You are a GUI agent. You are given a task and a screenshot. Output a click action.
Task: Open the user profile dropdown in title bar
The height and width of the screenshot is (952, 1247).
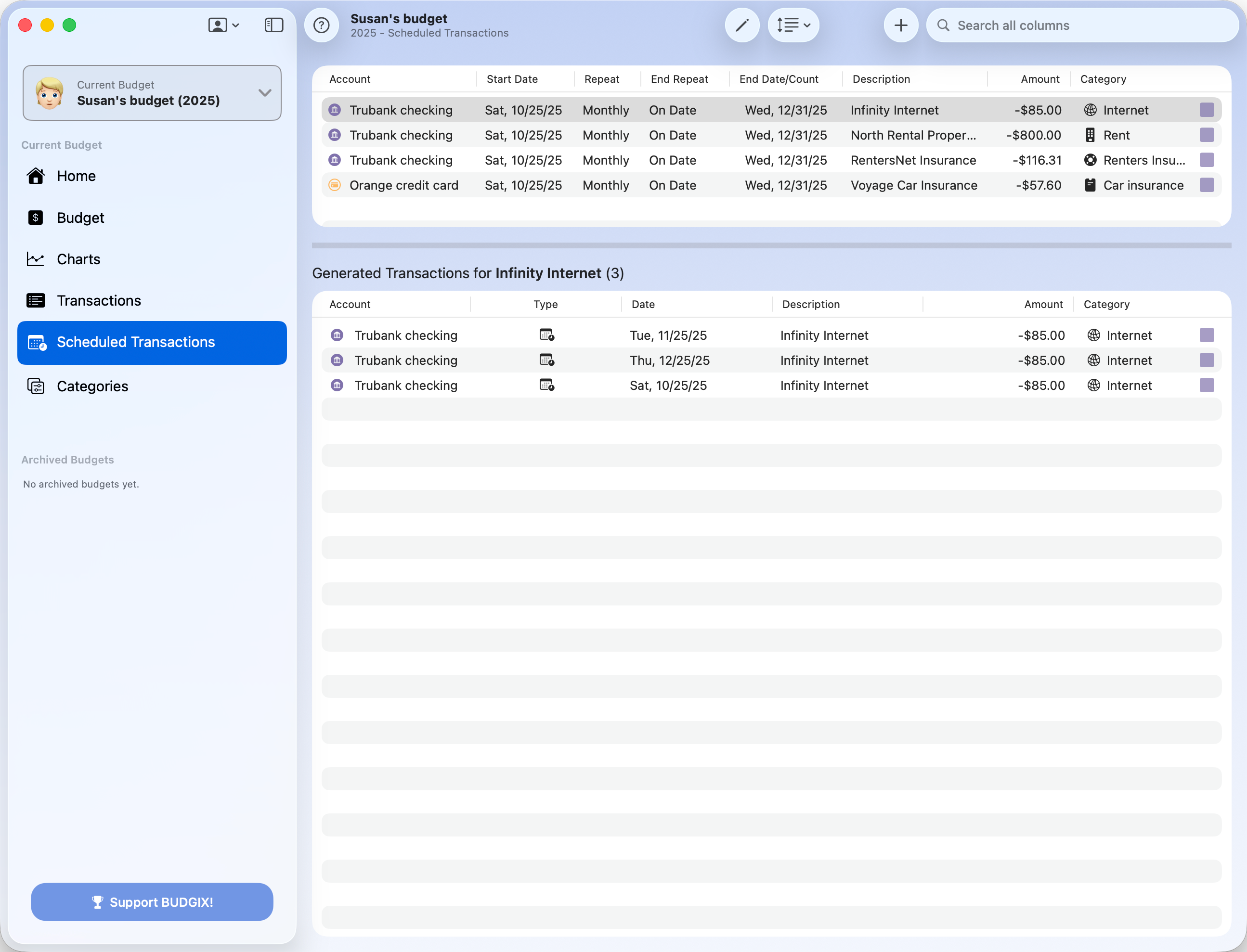223,26
